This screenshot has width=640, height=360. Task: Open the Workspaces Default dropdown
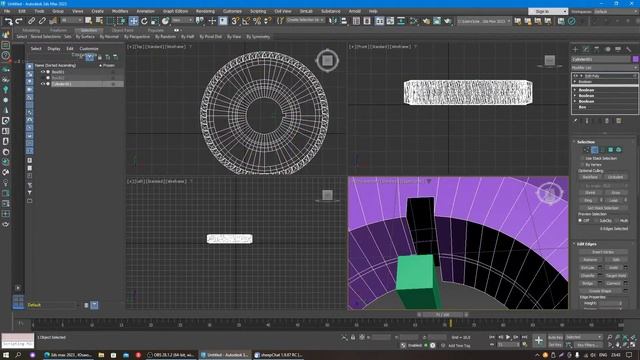615,11
